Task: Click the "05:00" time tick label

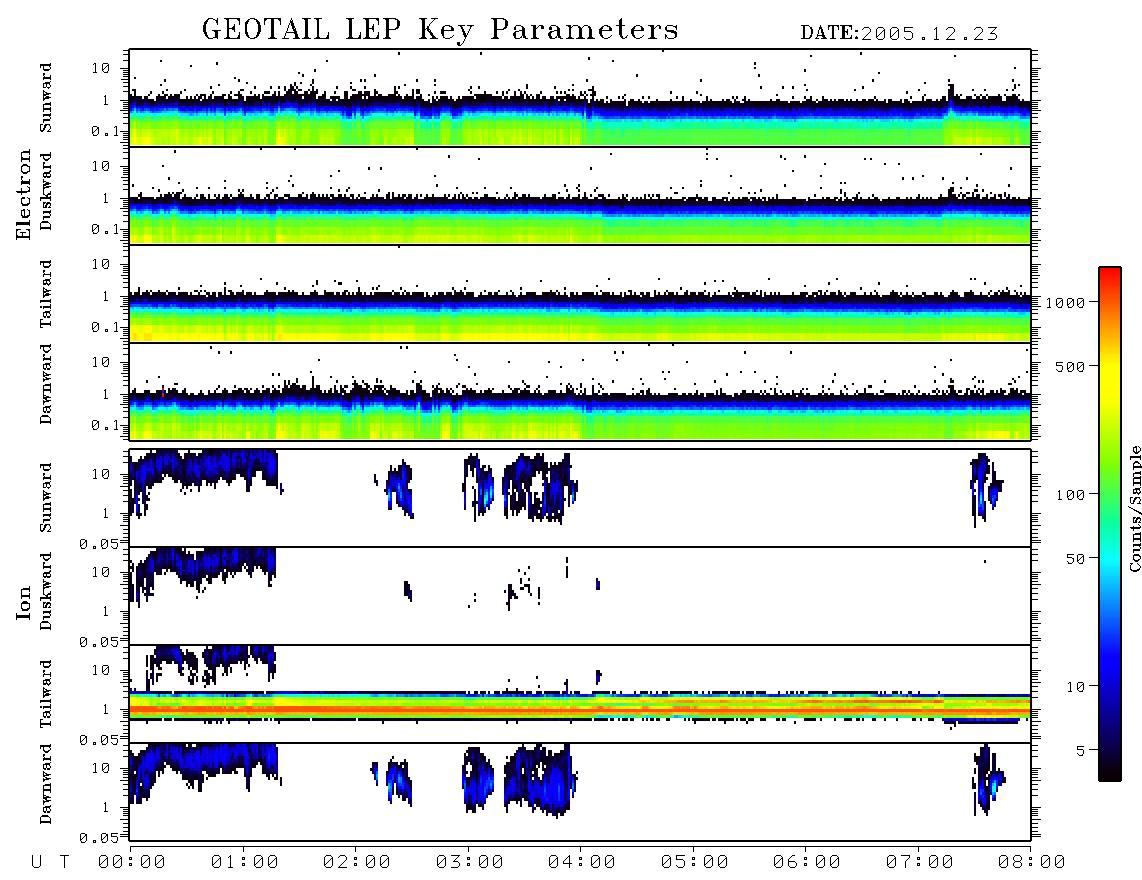Action: point(695,862)
